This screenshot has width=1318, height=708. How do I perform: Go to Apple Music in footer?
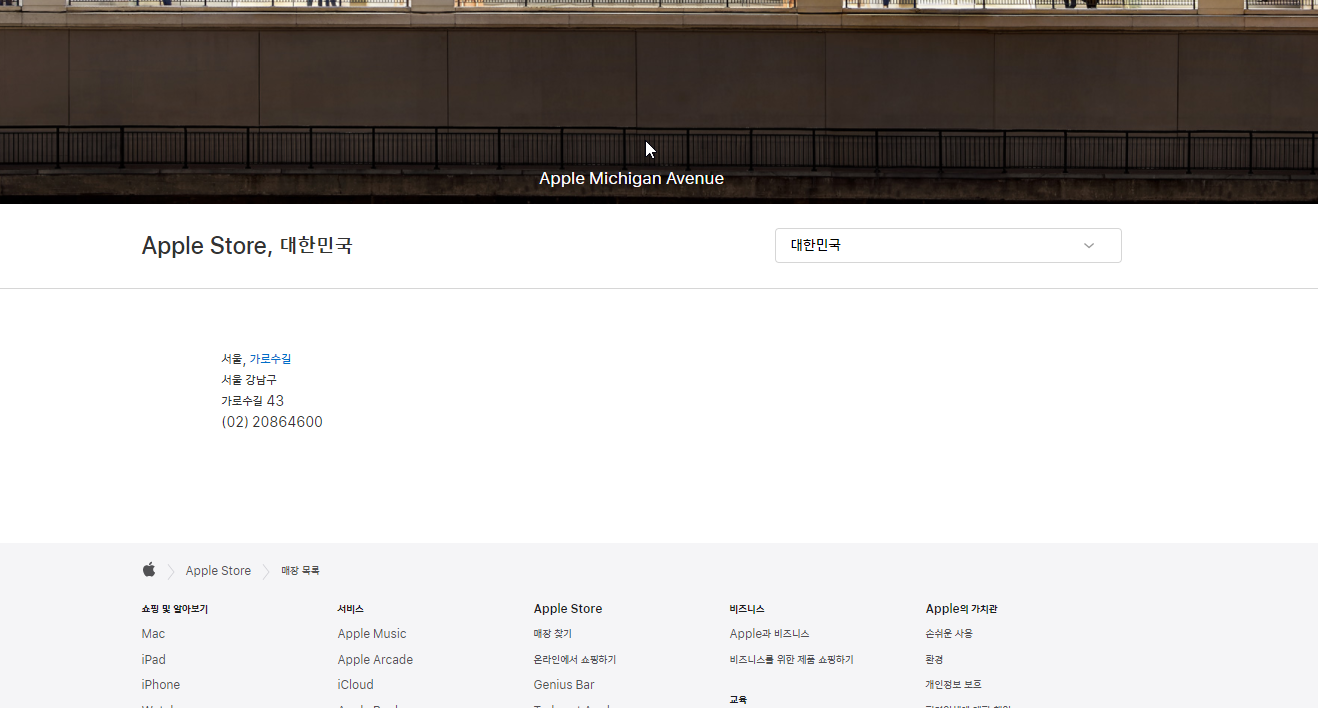coord(372,634)
